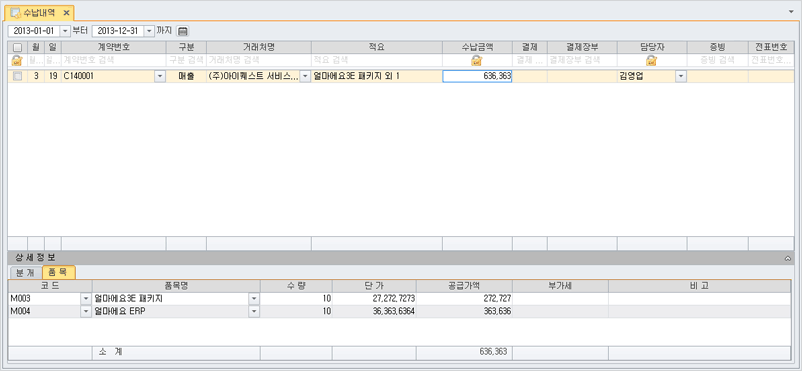Viewport: 802px width, 371px height.
Task: Select the 636,363 수납금액 cell
Action: 477,76
